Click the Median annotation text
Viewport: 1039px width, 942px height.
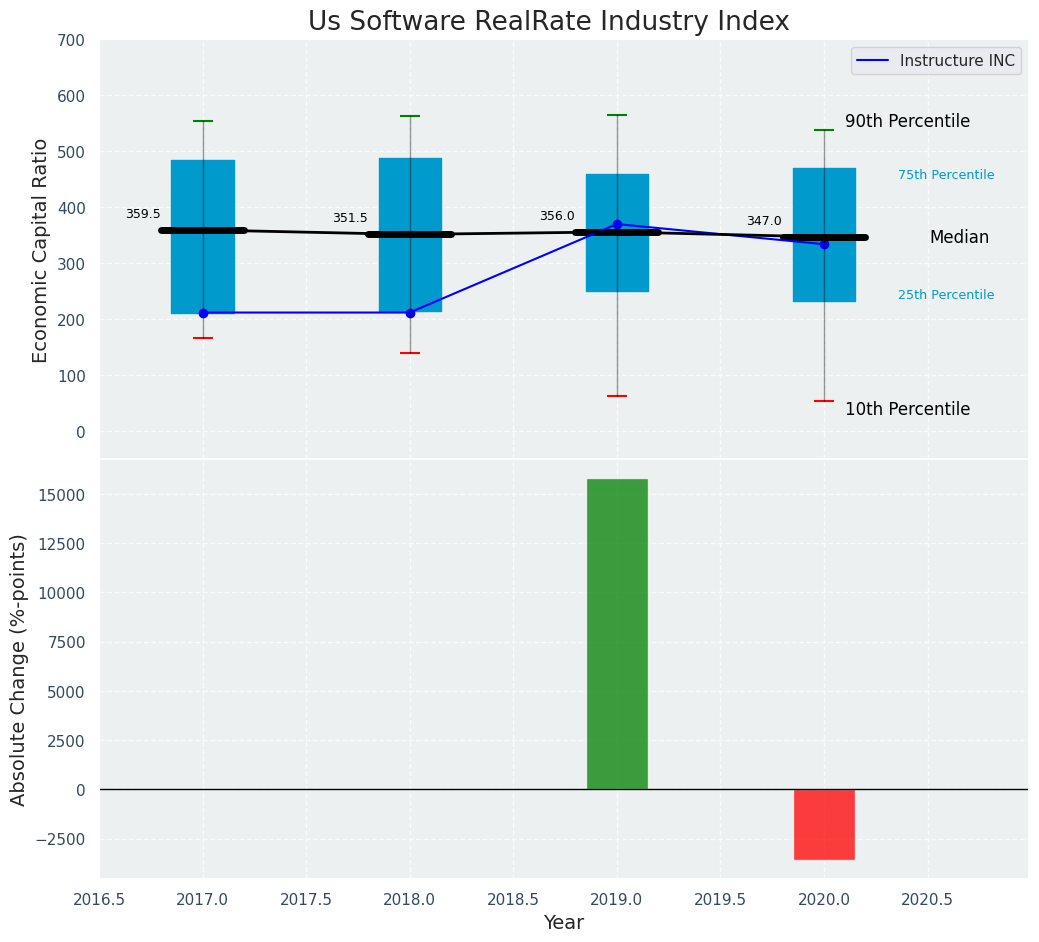coord(959,237)
